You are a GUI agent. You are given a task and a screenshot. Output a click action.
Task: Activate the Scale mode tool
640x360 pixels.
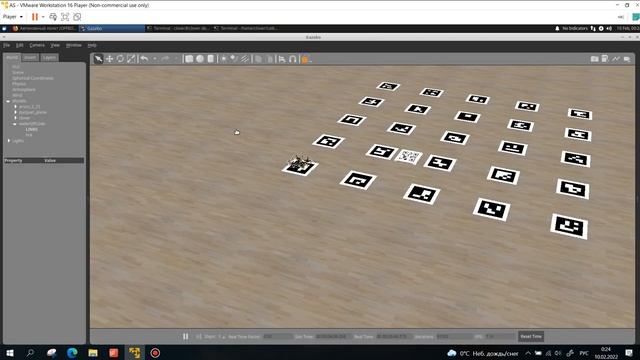[x=131, y=59]
